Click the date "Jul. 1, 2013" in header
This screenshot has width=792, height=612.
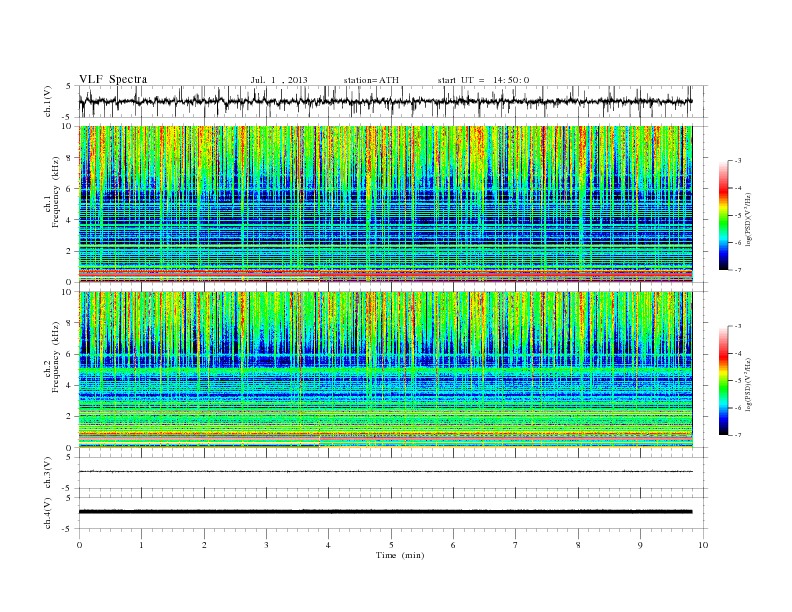pyautogui.click(x=279, y=80)
